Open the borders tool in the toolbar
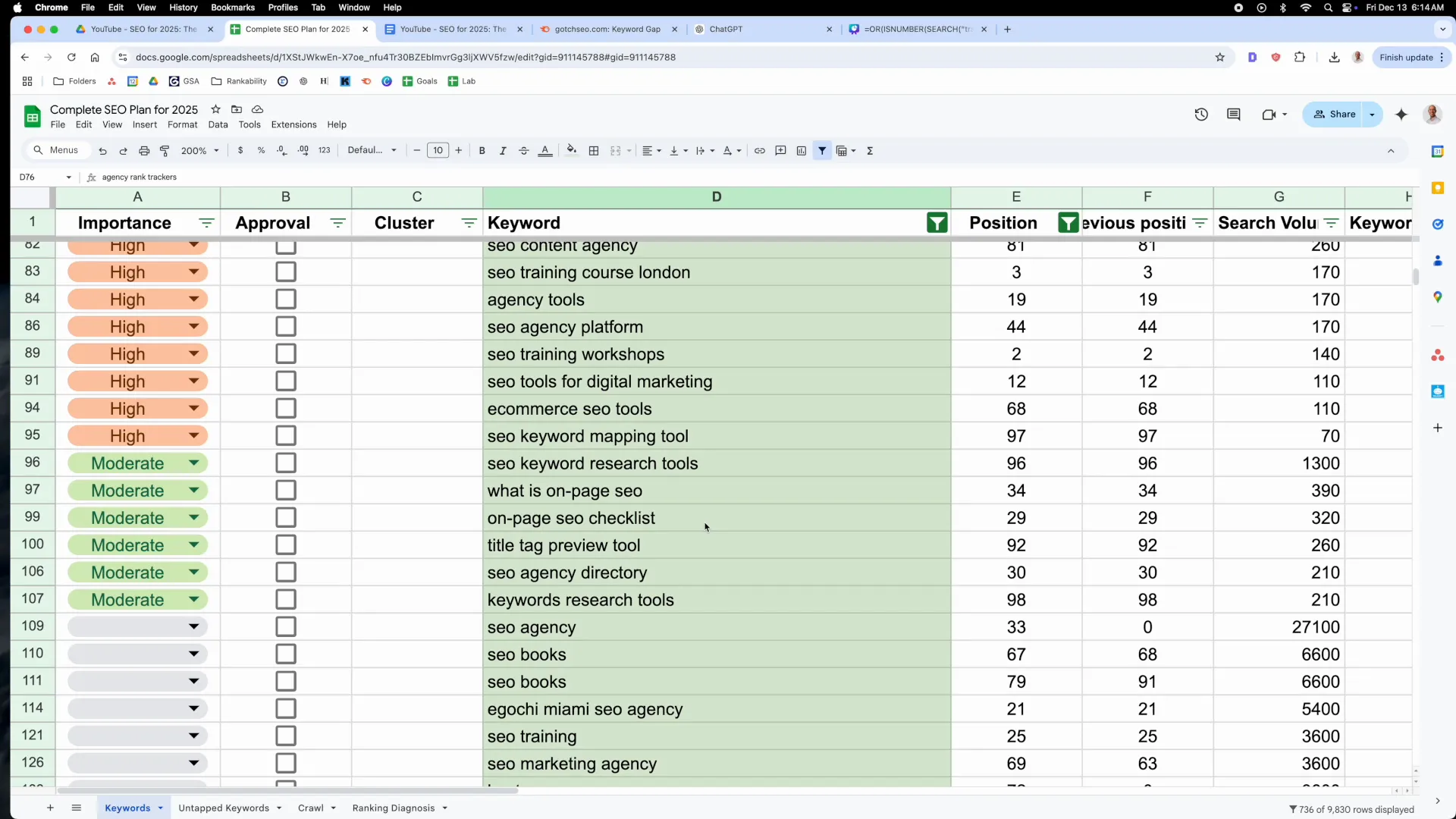 click(594, 151)
